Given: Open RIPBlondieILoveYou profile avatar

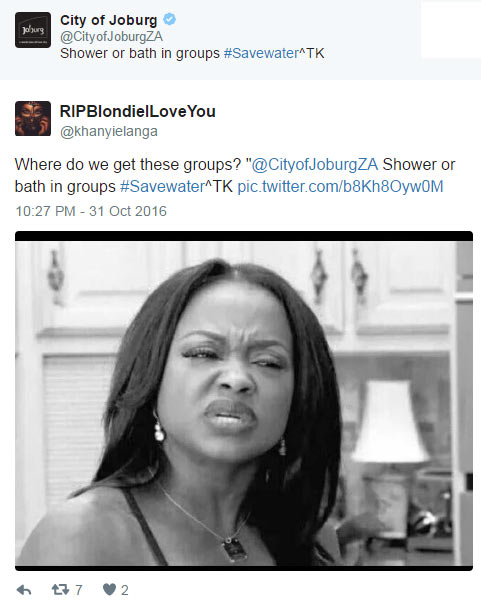Looking at the screenshot, I should tap(33, 118).
